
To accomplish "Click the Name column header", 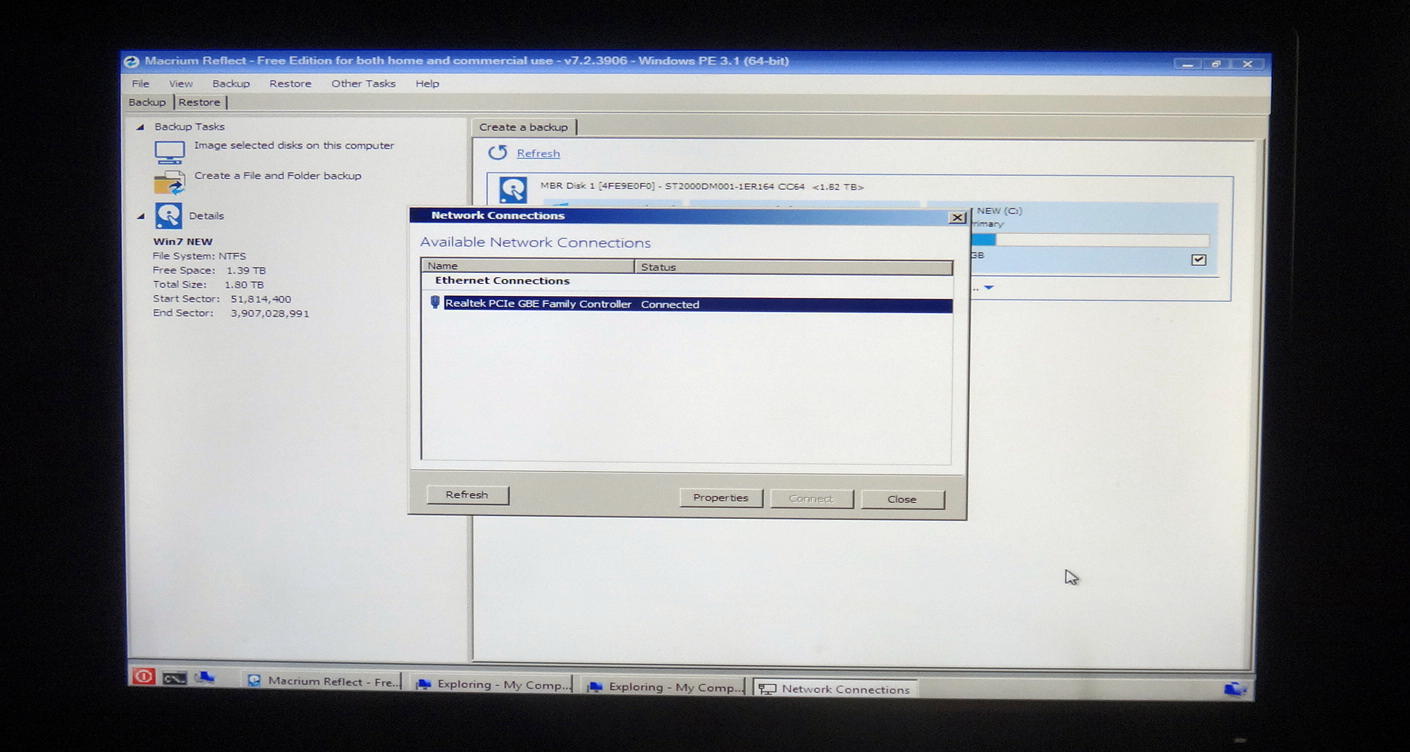I will point(529,267).
